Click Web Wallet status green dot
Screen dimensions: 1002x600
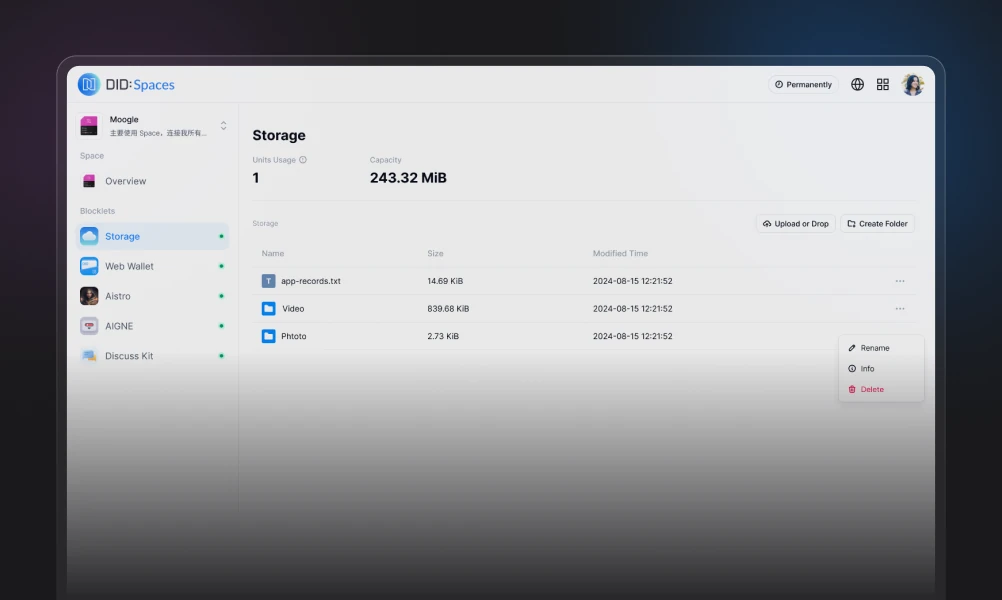point(221,266)
